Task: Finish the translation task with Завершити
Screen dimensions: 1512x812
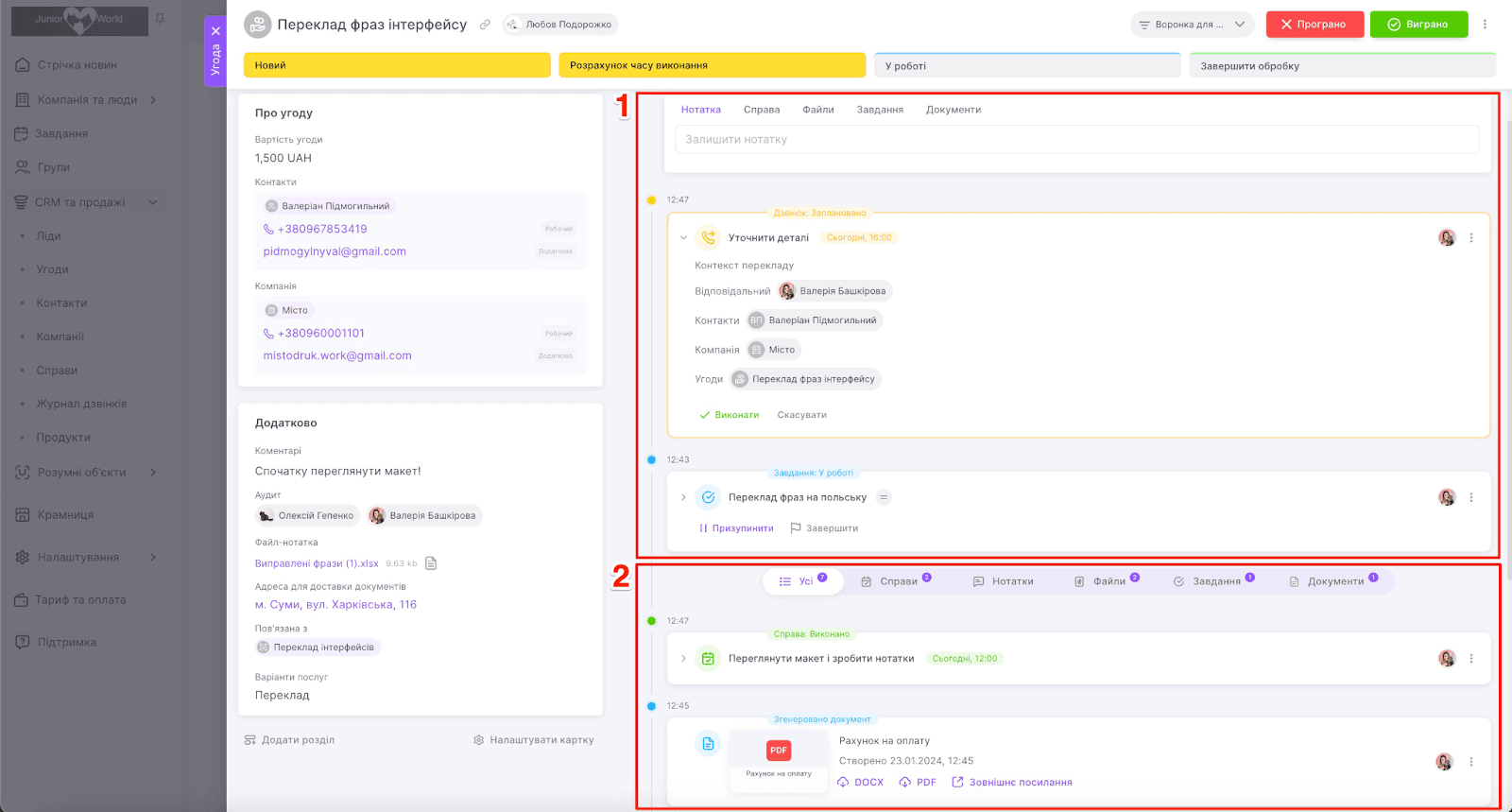Action: (x=824, y=528)
